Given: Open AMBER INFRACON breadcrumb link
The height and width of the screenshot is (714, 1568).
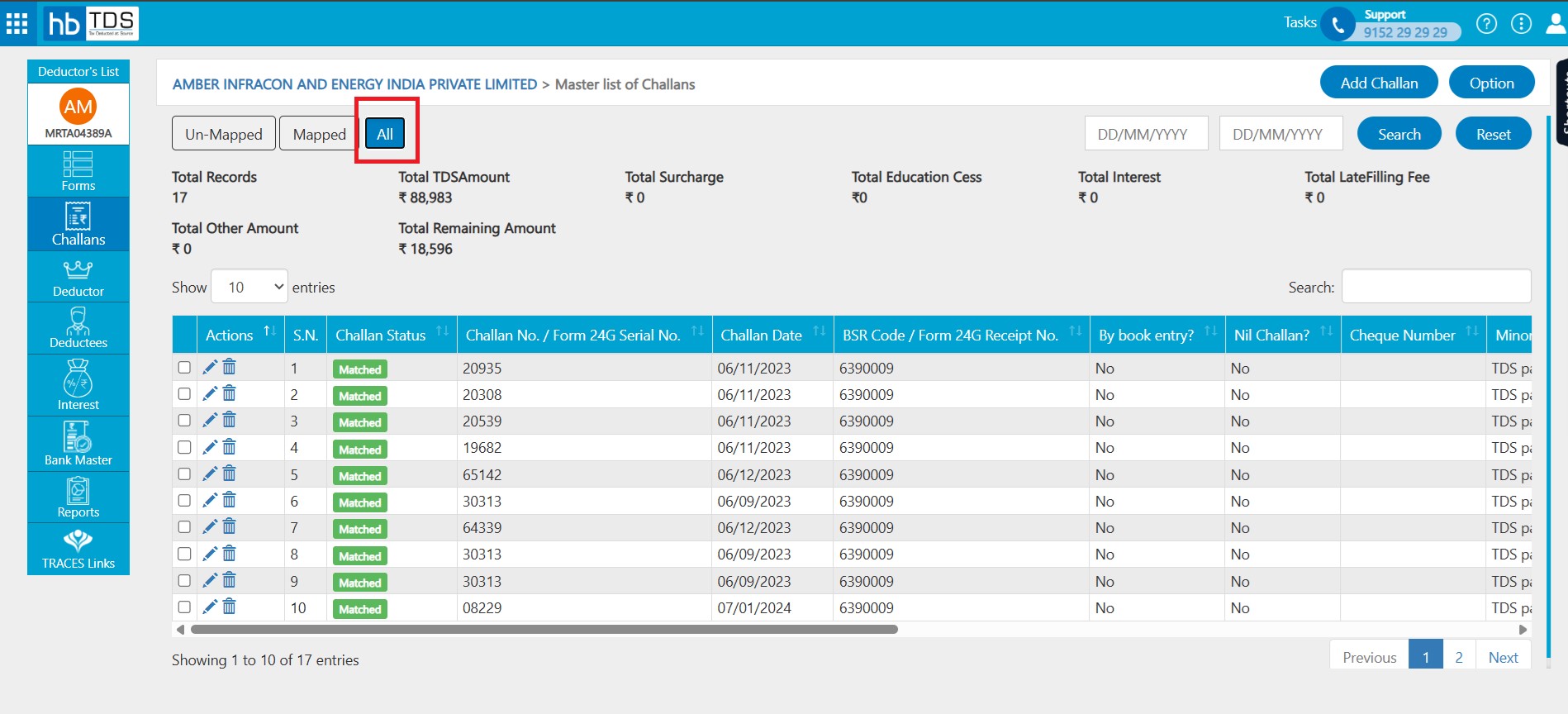Looking at the screenshot, I should tap(354, 84).
